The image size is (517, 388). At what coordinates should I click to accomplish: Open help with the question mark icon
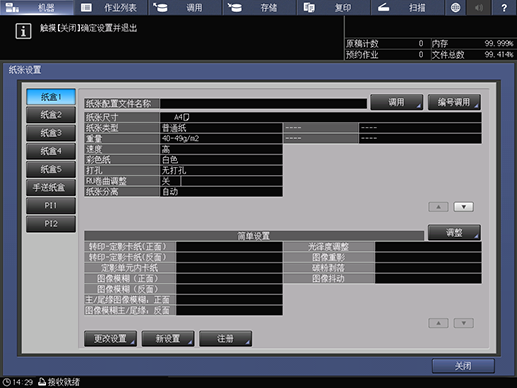tap(504, 7)
